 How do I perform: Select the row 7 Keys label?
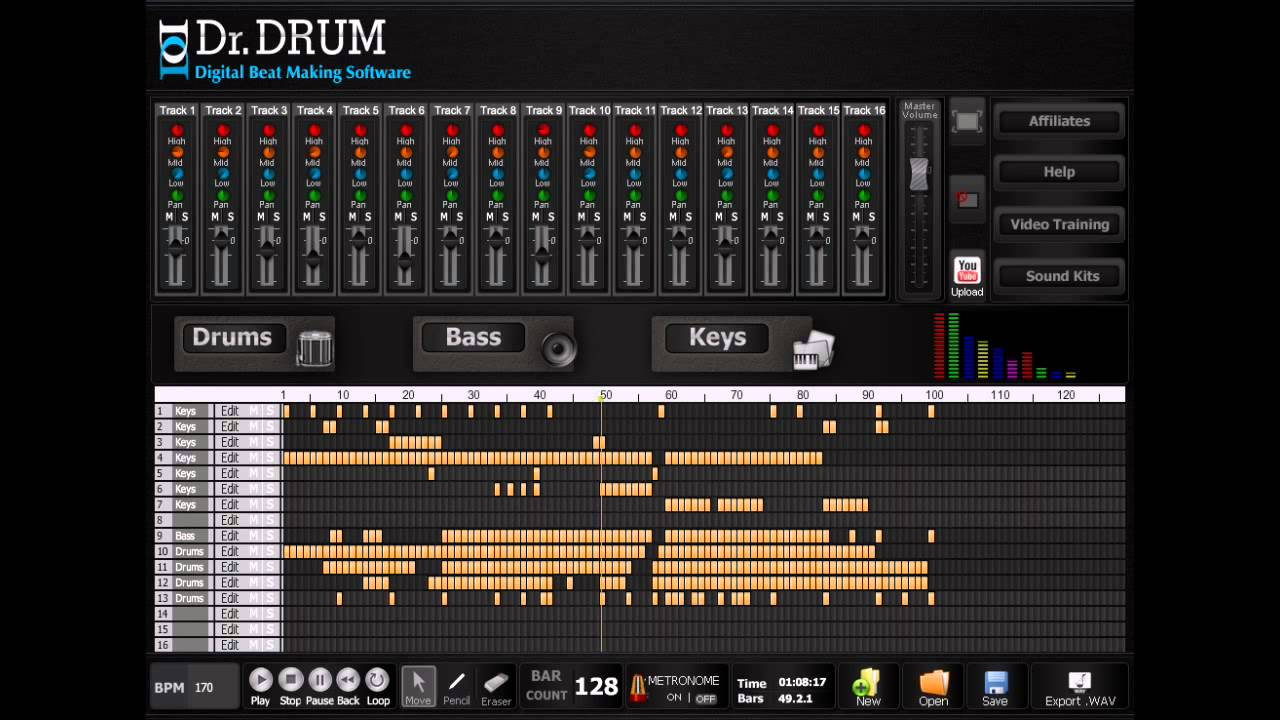[186, 505]
